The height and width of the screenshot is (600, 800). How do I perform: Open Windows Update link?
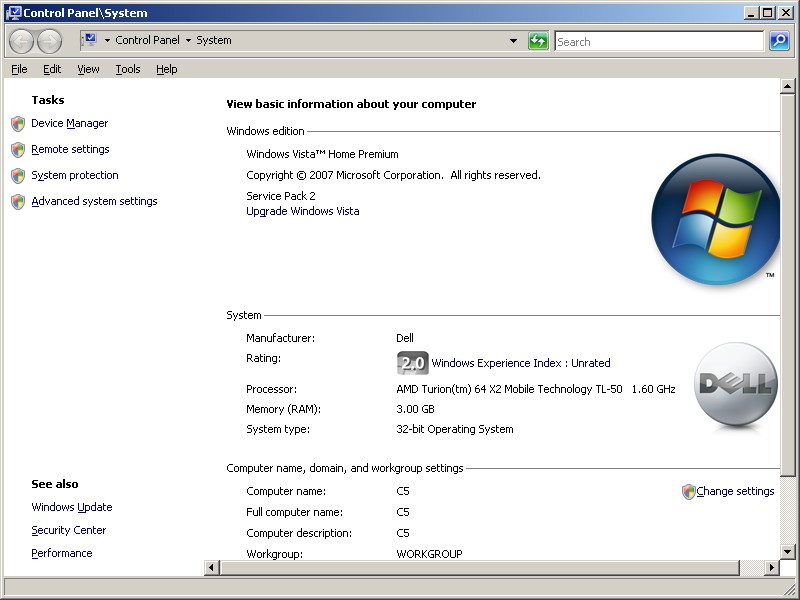[x=72, y=507]
